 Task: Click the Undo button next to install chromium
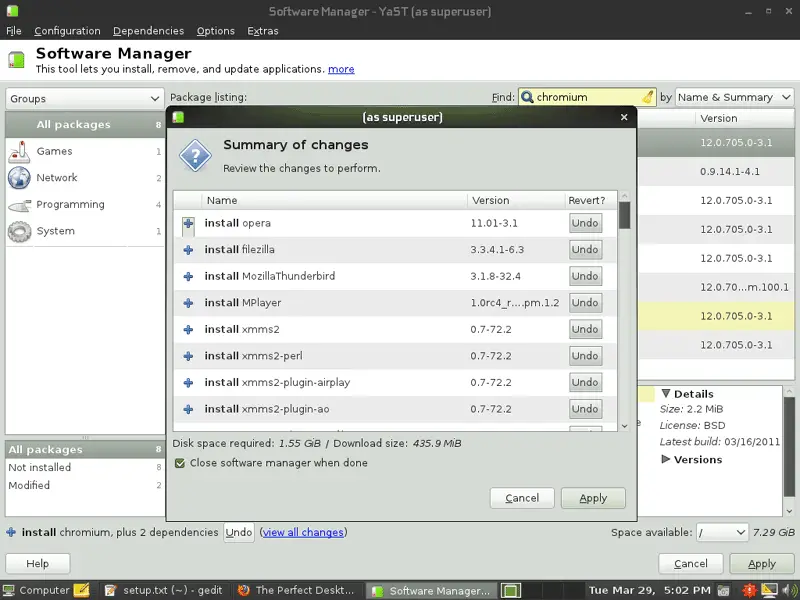pyautogui.click(x=239, y=532)
